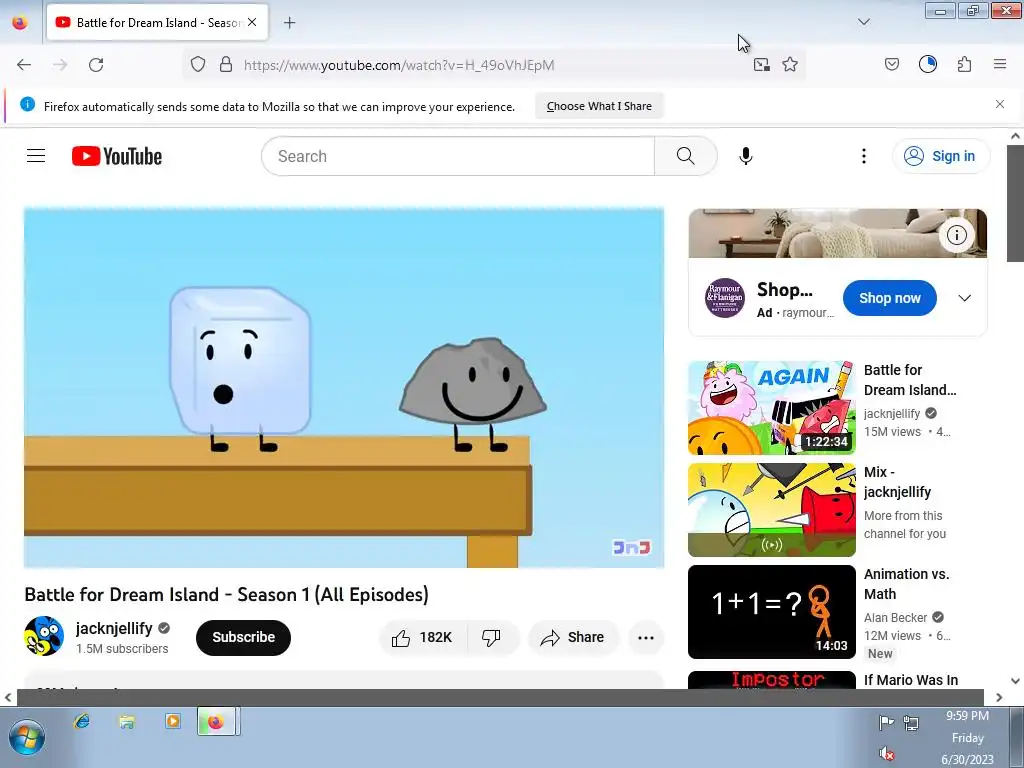Click the horizontal scrollbar right arrow
Image resolution: width=1024 pixels, height=768 pixels.
[x=999, y=697]
